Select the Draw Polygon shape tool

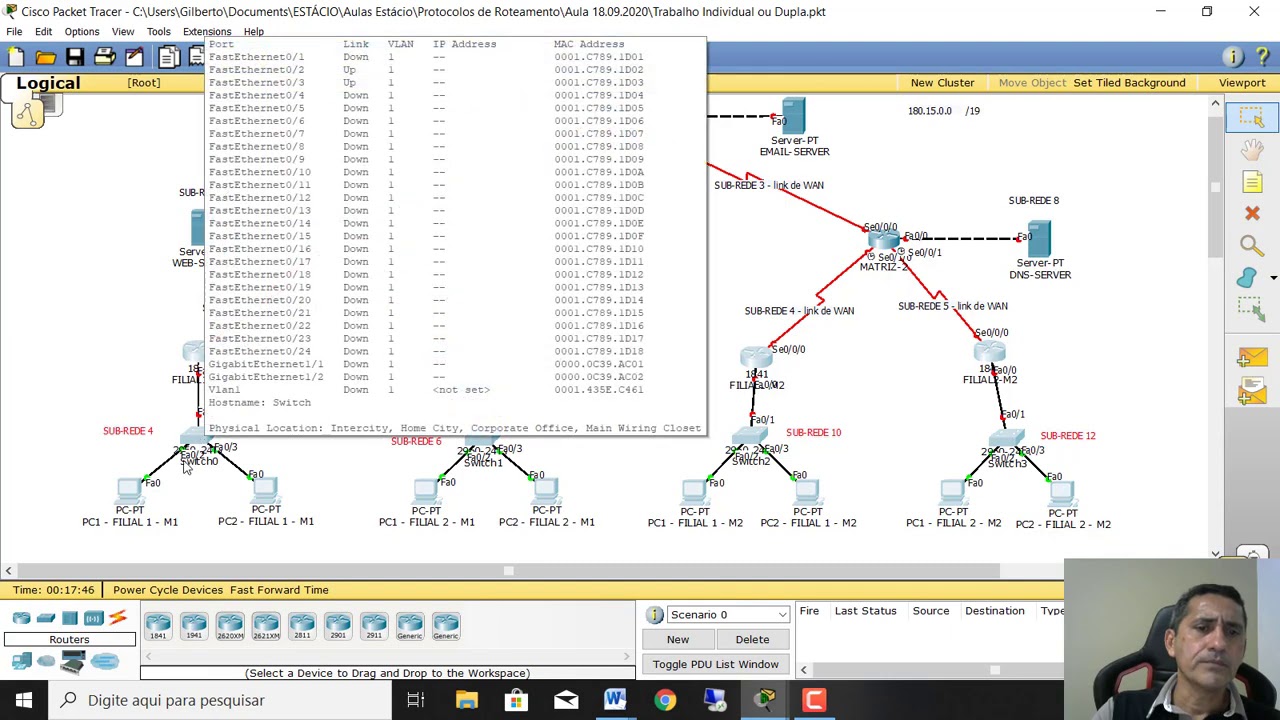1247,278
